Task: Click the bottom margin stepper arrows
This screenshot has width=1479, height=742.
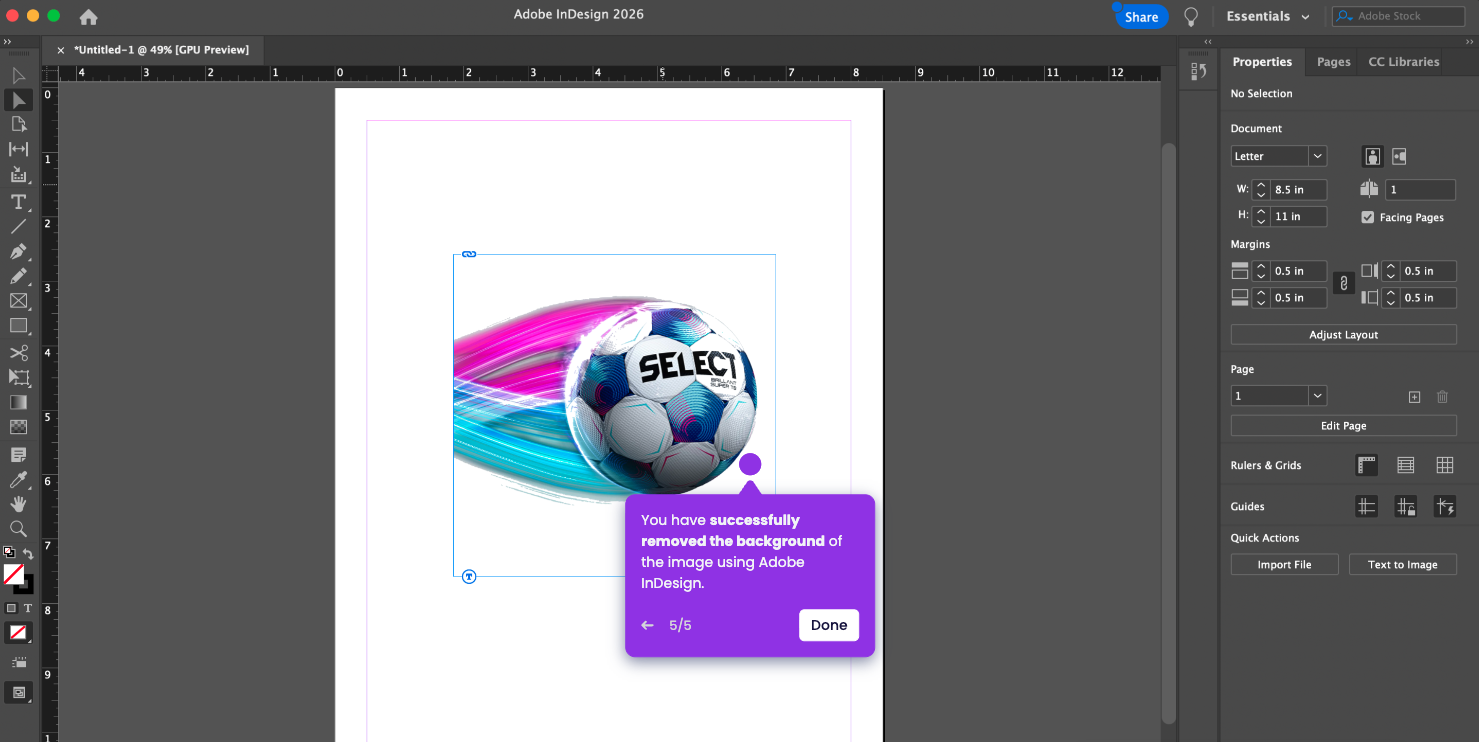Action: [1261, 298]
